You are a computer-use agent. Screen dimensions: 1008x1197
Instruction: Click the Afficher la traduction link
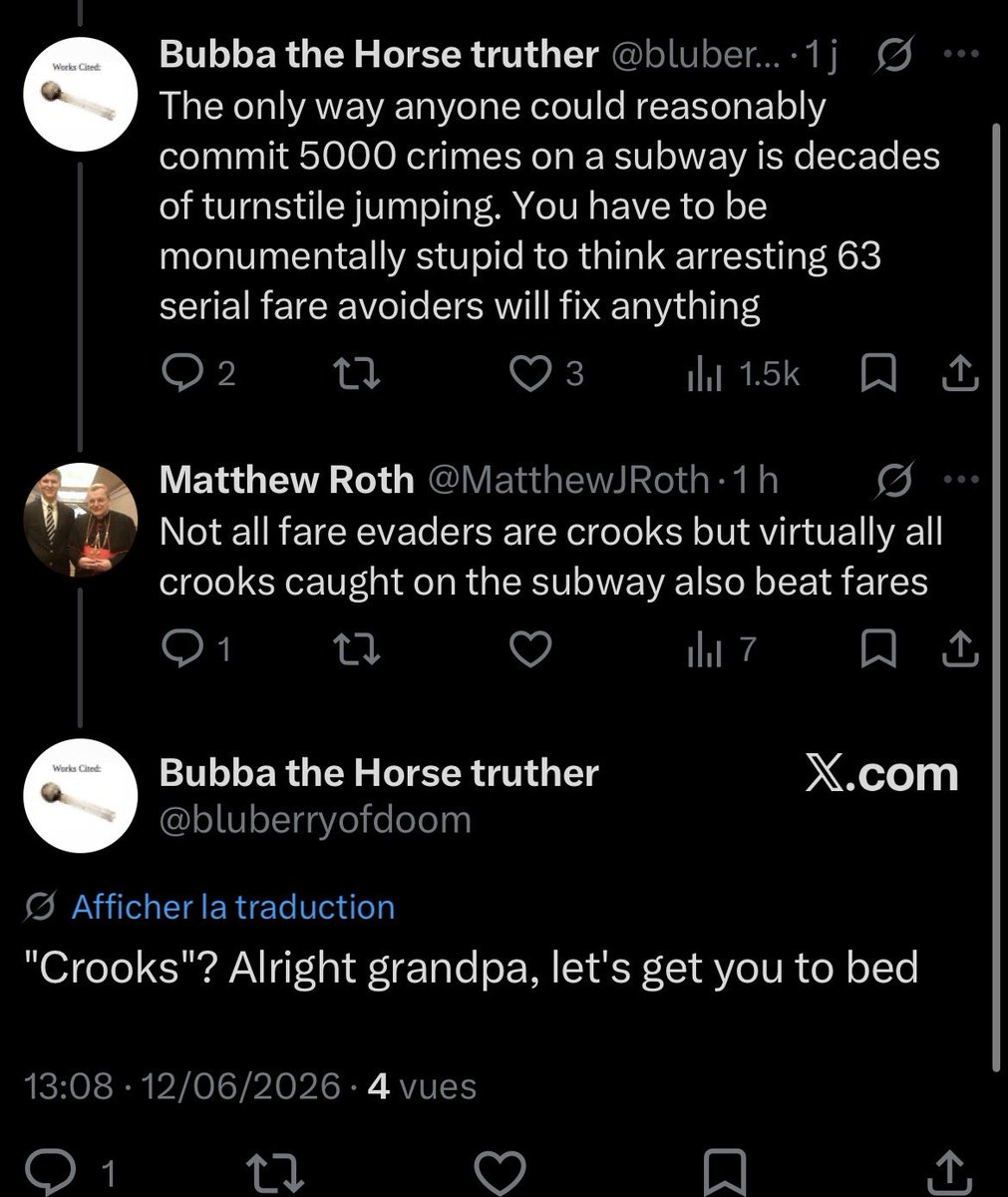point(233,907)
